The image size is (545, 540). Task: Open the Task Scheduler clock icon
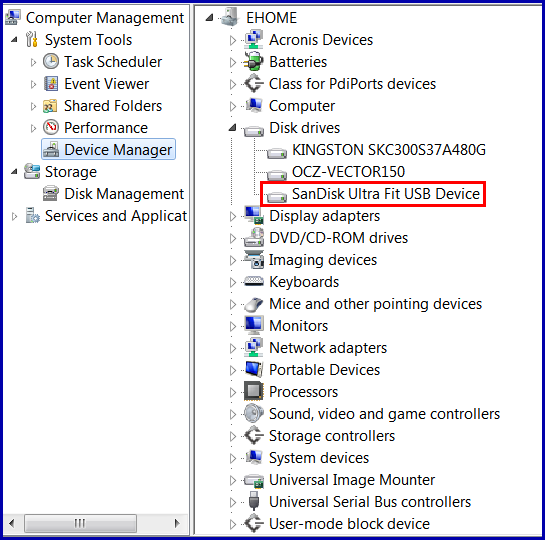(x=51, y=62)
